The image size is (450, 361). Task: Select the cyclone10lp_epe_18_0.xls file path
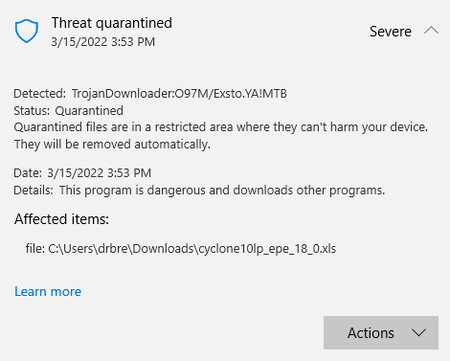(192, 249)
